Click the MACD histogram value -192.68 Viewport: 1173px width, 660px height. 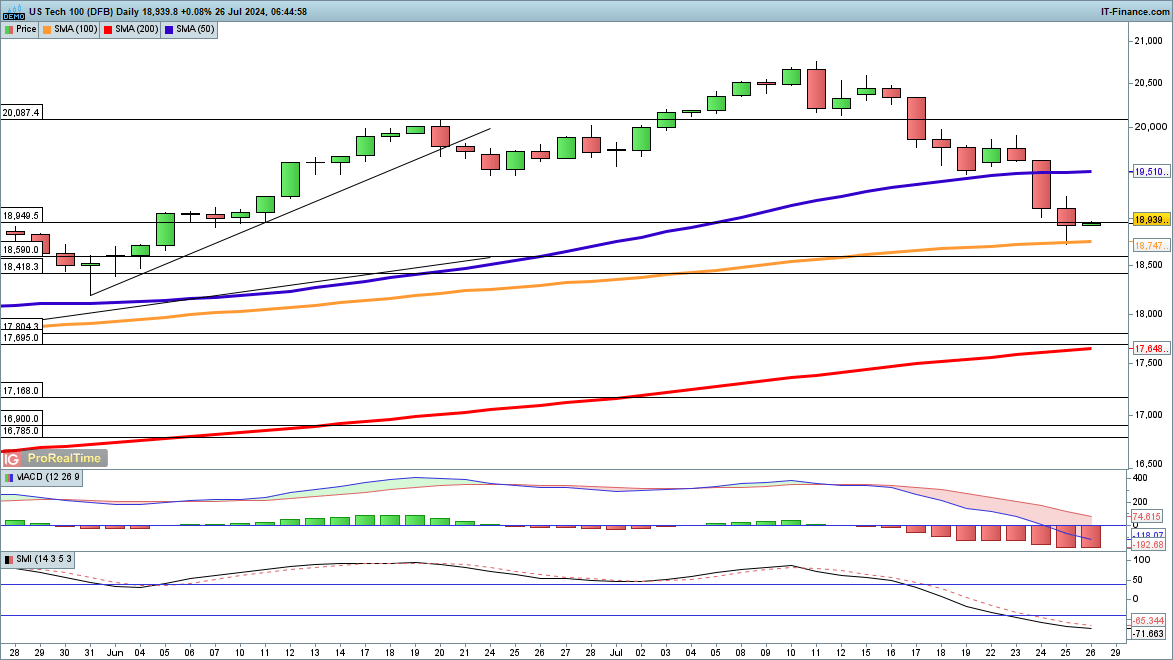coord(1148,545)
